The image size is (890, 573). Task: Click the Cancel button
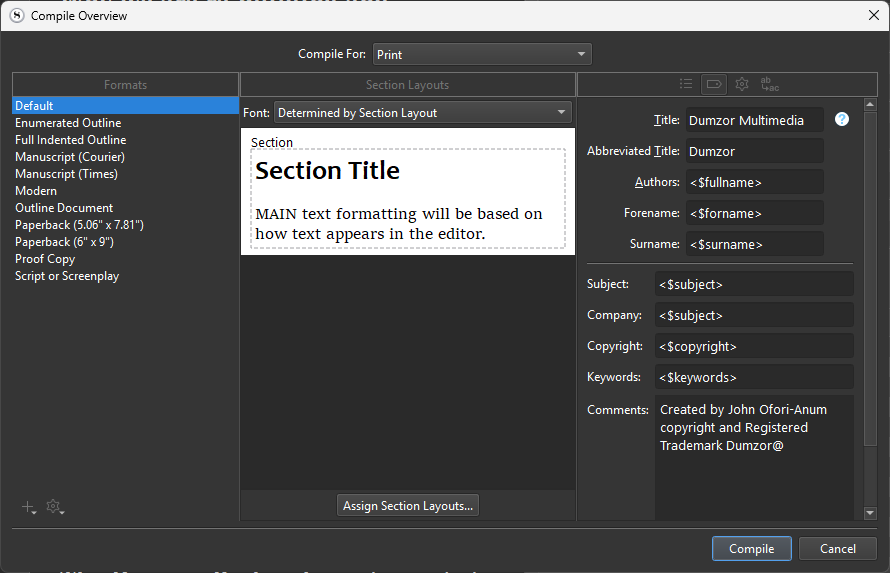pyautogui.click(x=838, y=549)
